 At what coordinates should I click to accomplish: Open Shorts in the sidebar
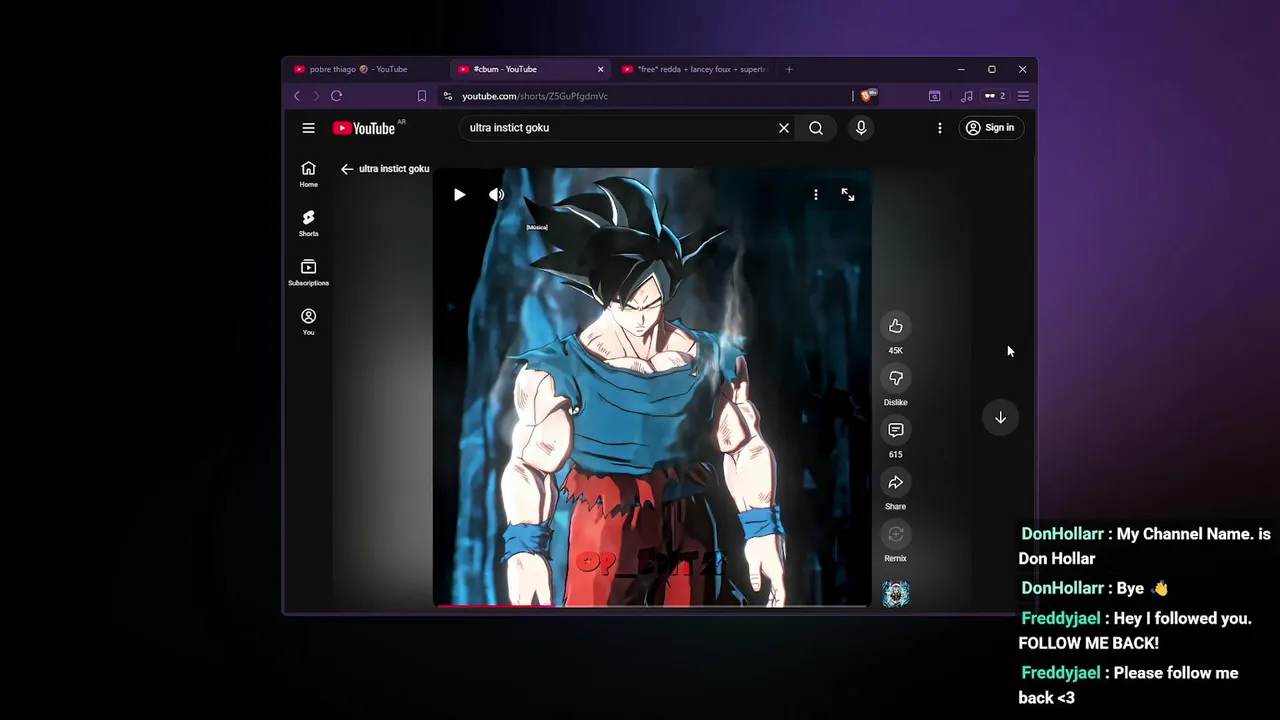(x=308, y=223)
